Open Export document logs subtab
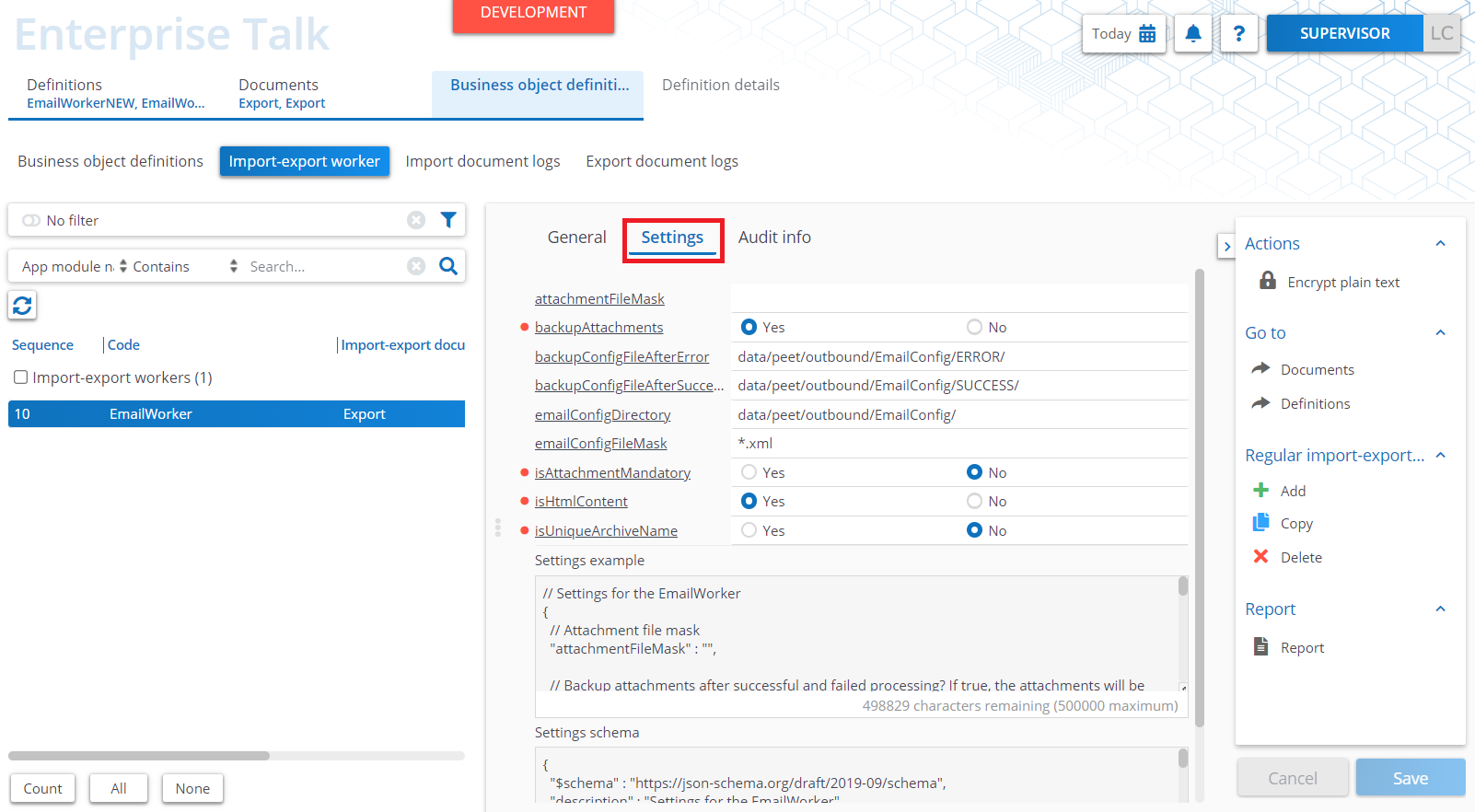 [662, 161]
